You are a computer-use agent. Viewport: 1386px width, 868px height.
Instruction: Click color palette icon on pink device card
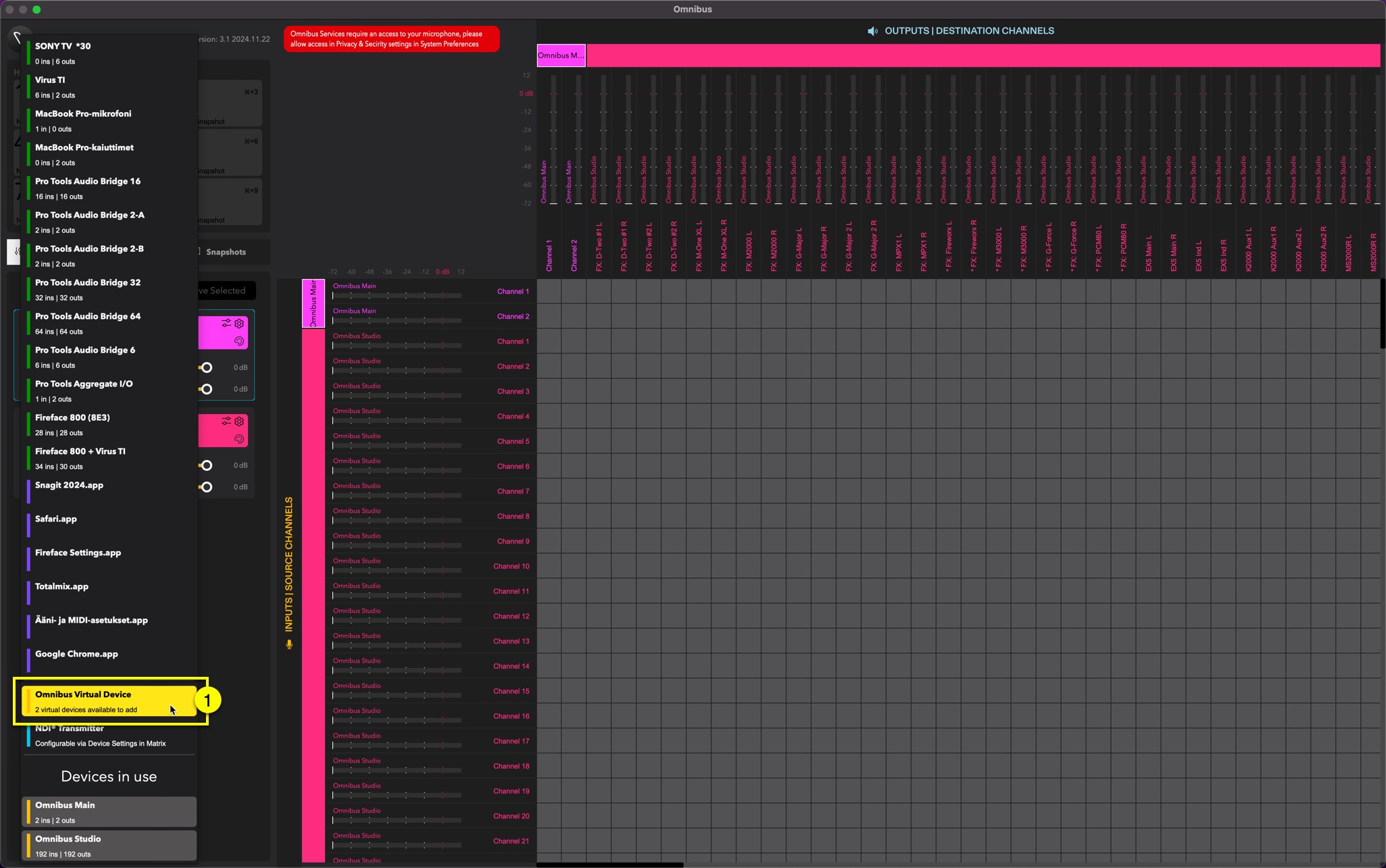pyautogui.click(x=239, y=439)
